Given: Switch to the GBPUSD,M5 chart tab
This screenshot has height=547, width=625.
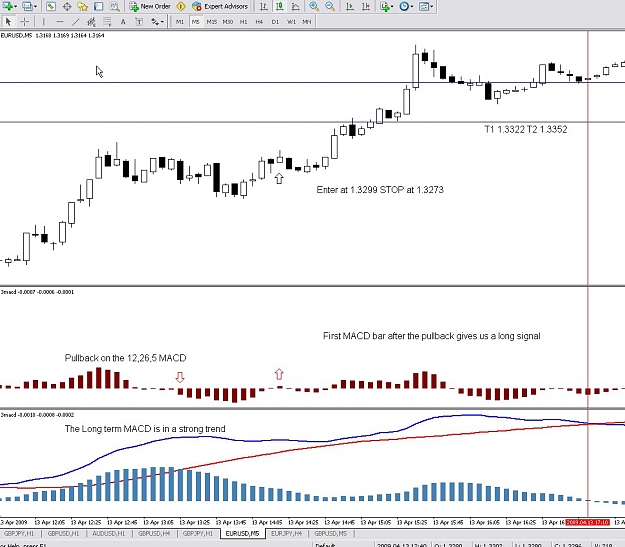Looking at the screenshot, I should [x=330, y=533].
